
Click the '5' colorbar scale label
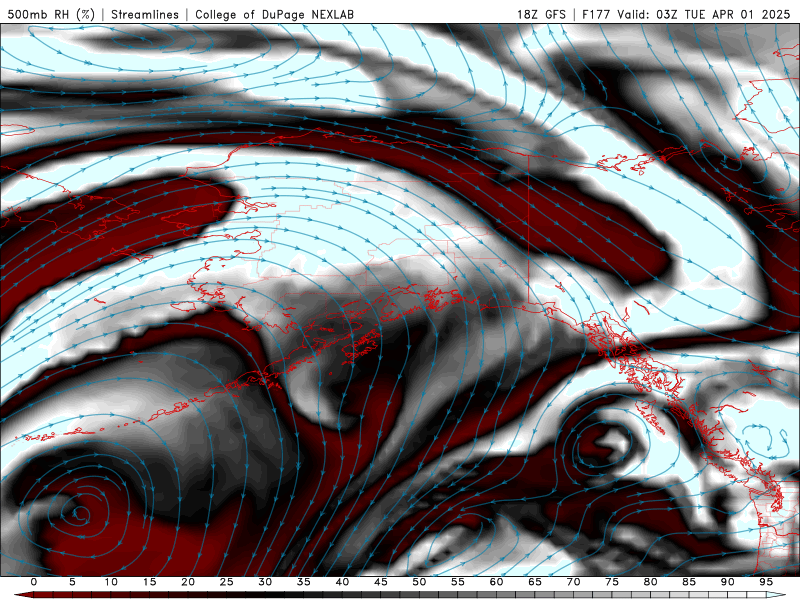pos(72,582)
